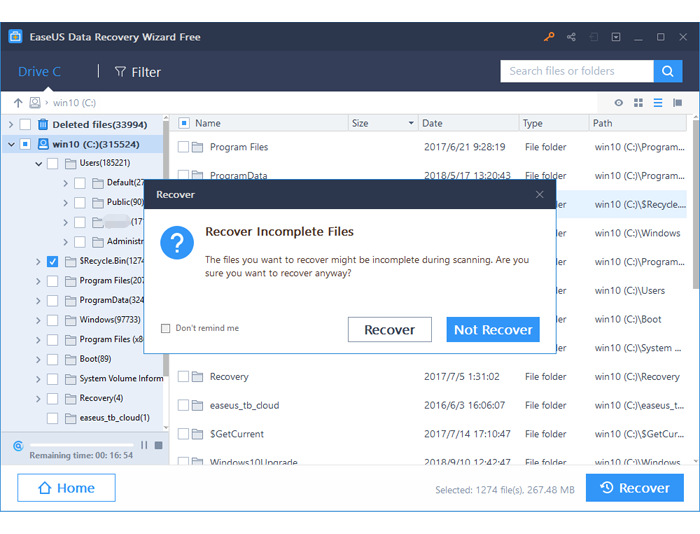Screen dimensions: 700x534
Task: Click the EaseUS app logo icon
Action: pos(15,36)
